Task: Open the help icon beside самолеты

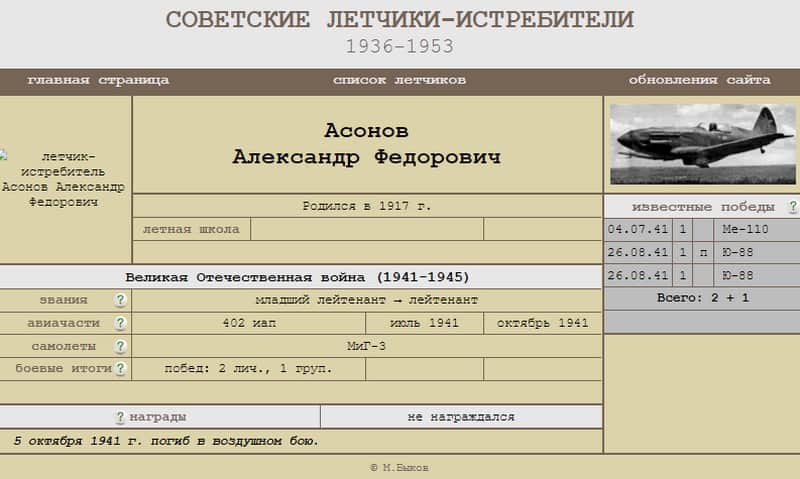Action: [120, 346]
